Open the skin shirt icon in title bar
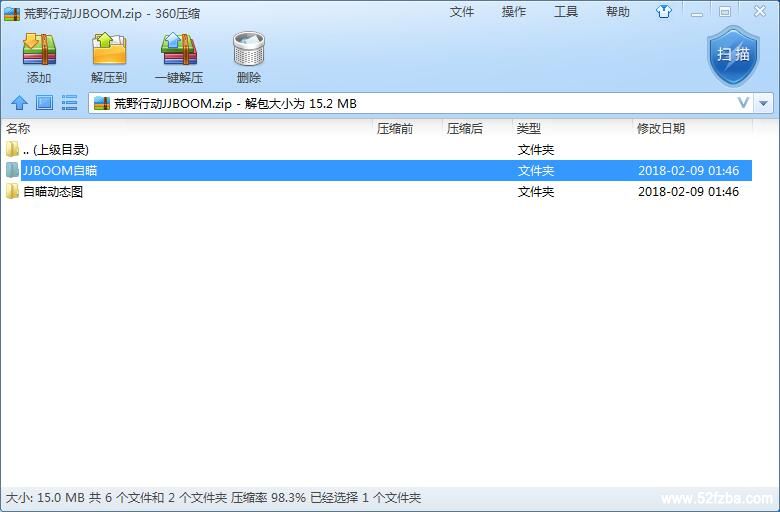 [x=664, y=12]
